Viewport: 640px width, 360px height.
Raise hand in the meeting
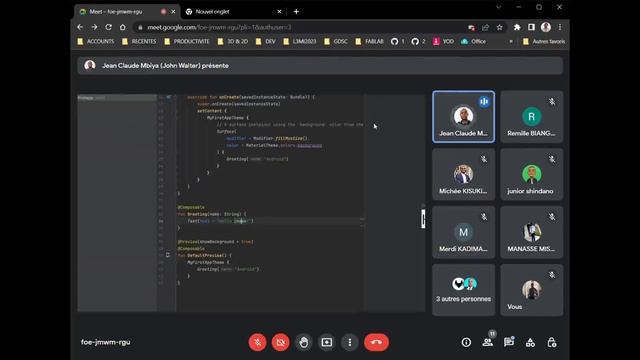303,342
